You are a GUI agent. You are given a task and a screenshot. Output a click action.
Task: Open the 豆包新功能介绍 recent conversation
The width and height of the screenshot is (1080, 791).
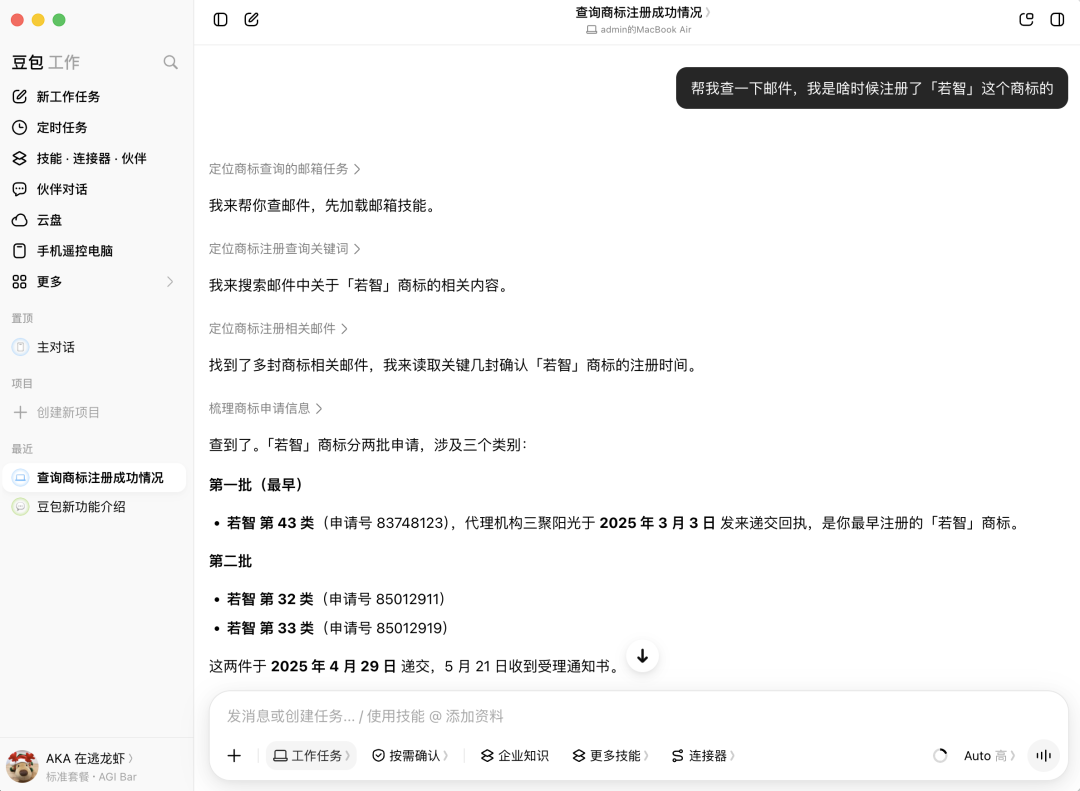point(94,507)
